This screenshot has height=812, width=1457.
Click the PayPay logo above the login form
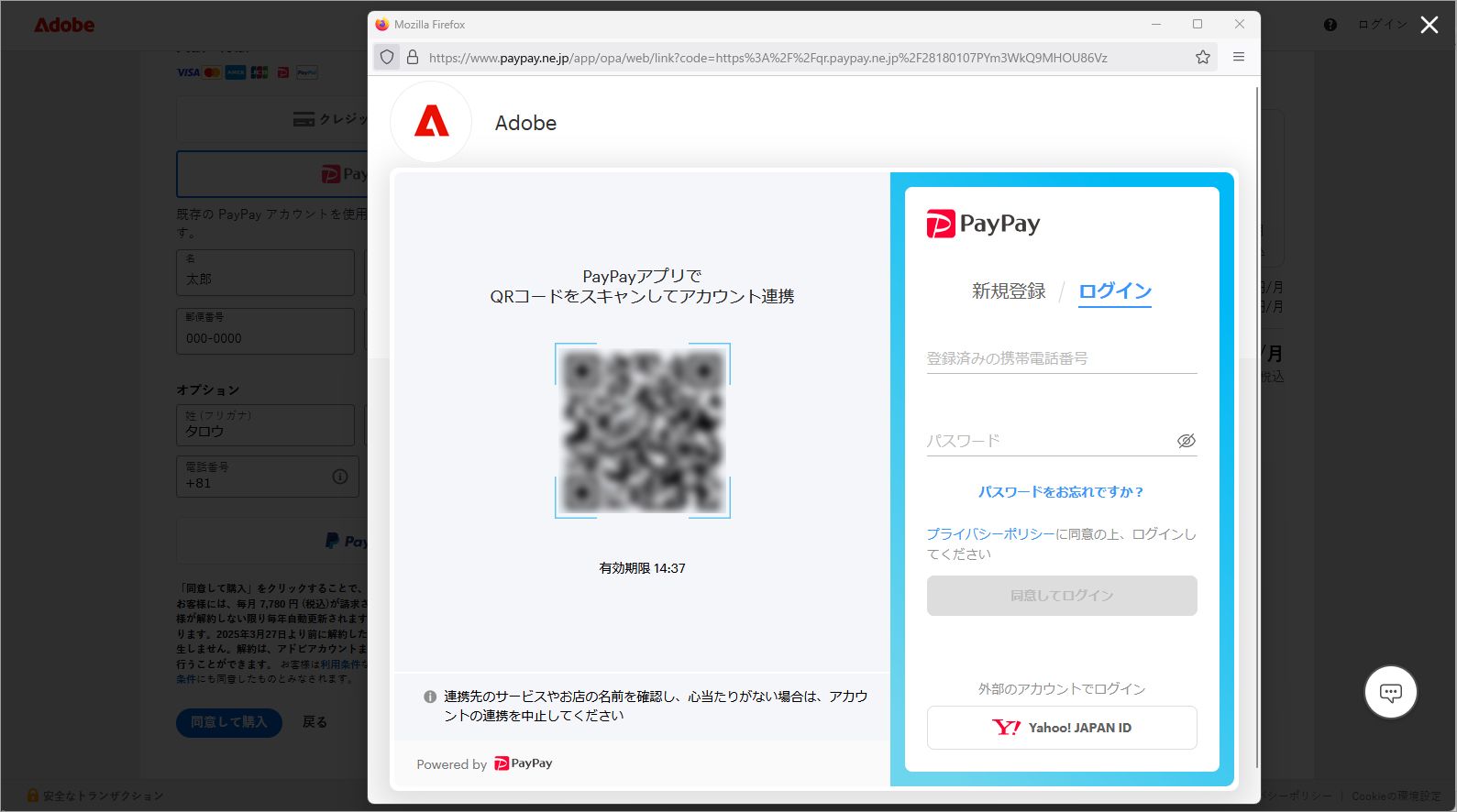[x=983, y=224]
